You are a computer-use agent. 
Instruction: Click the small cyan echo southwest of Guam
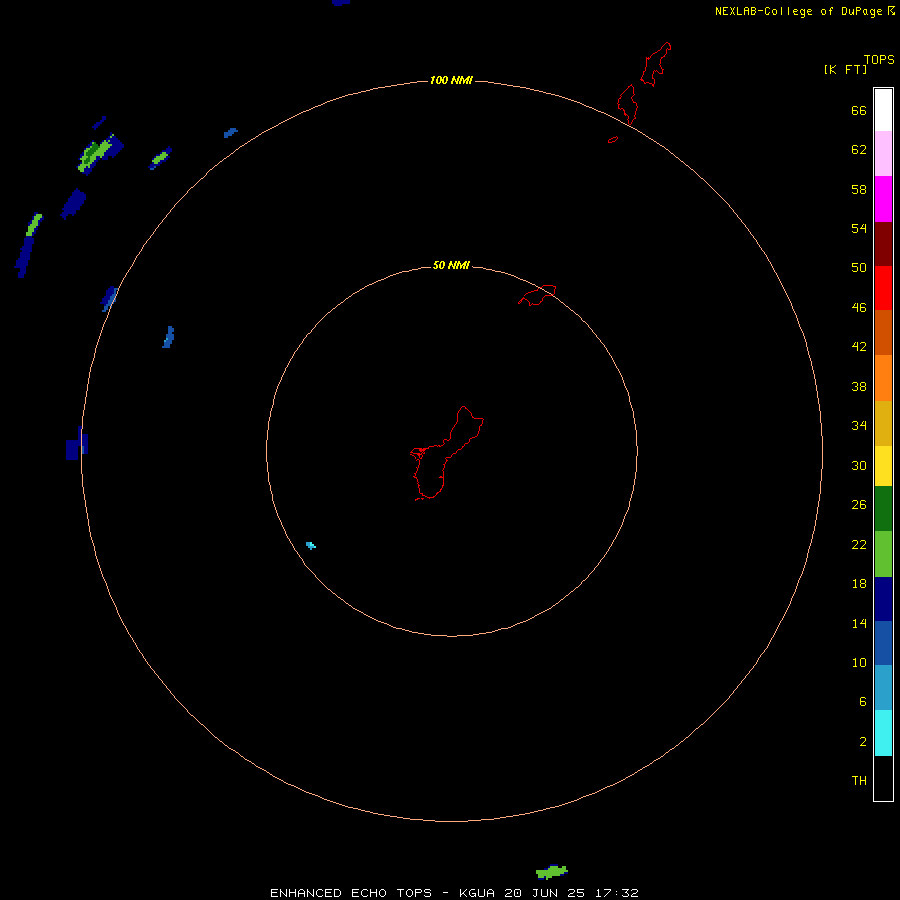coord(311,545)
